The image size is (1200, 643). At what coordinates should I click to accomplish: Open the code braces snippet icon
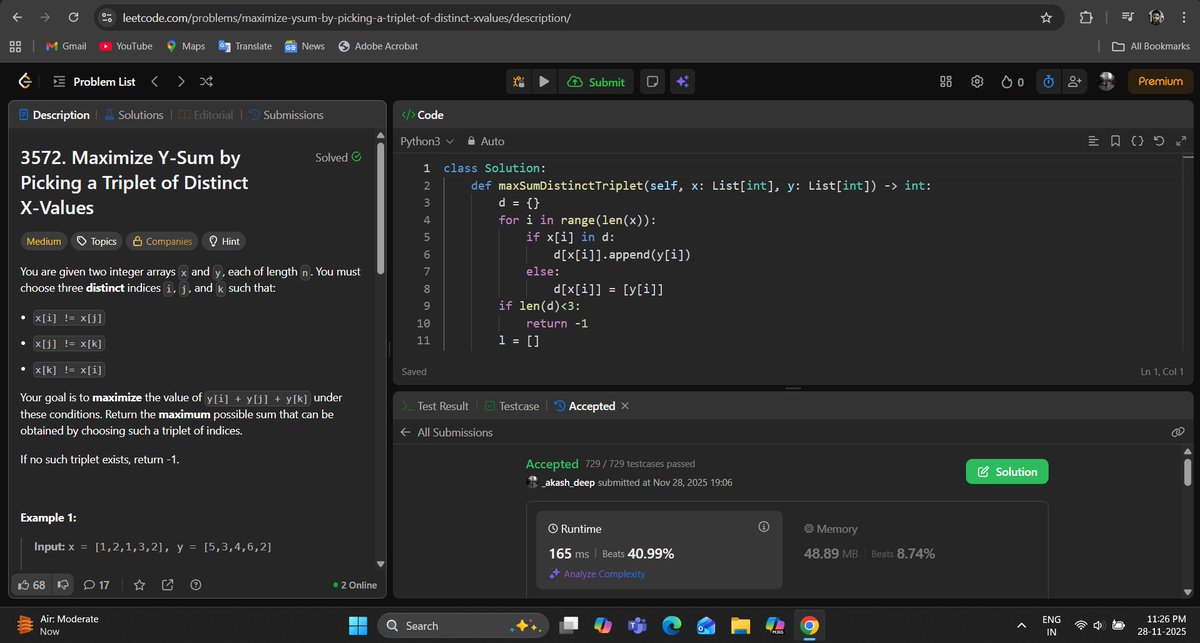[x=1137, y=142]
